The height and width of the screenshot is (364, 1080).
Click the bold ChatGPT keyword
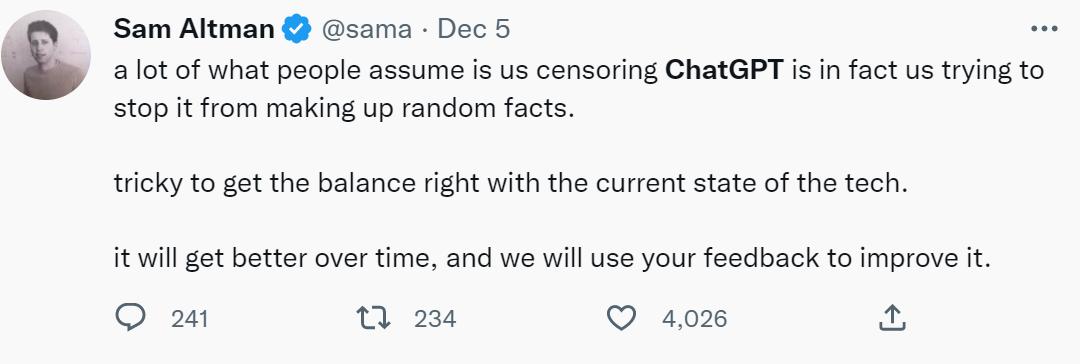point(725,70)
